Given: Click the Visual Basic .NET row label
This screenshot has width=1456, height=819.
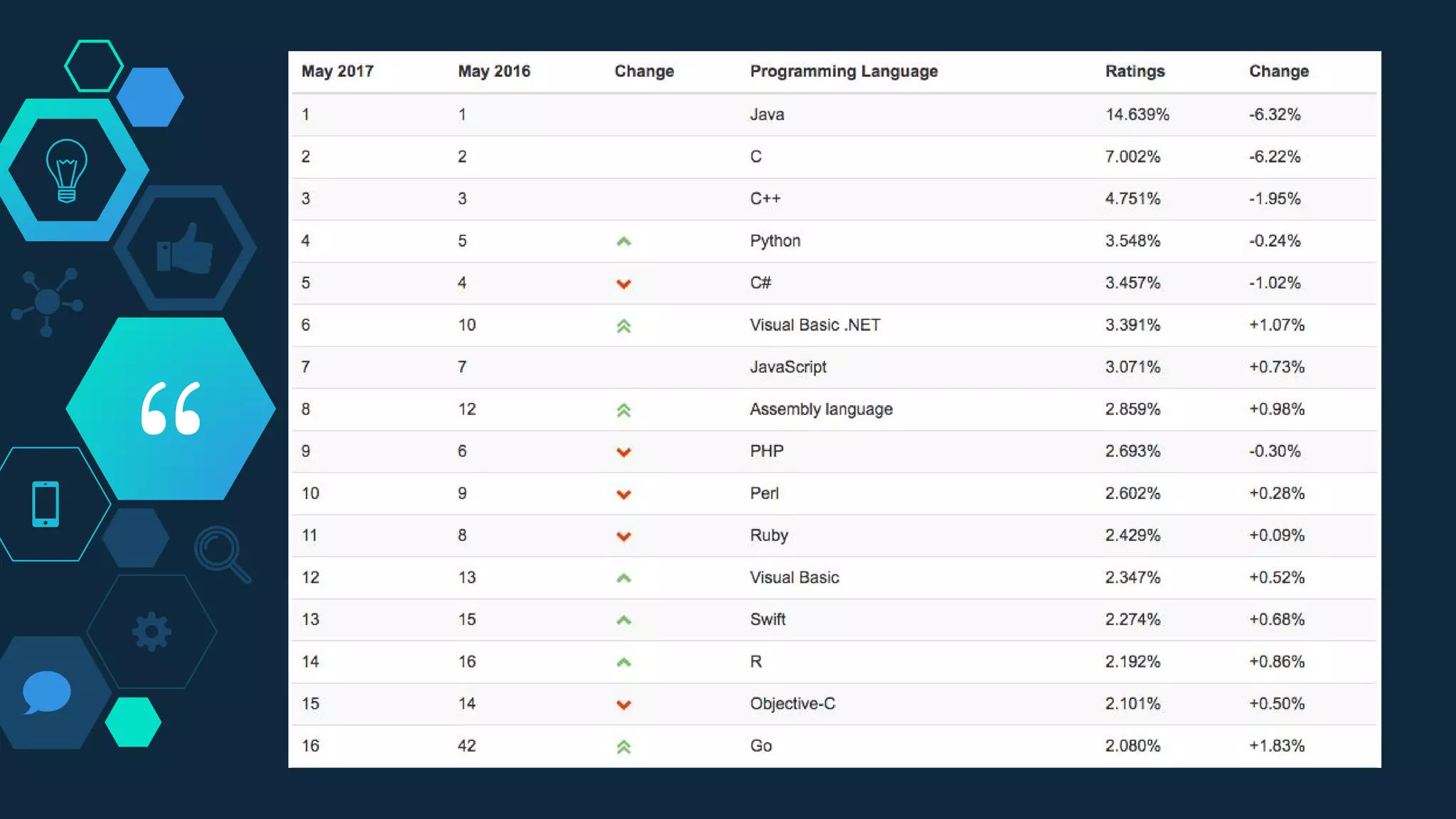Looking at the screenshot, I should pos(815,325).
